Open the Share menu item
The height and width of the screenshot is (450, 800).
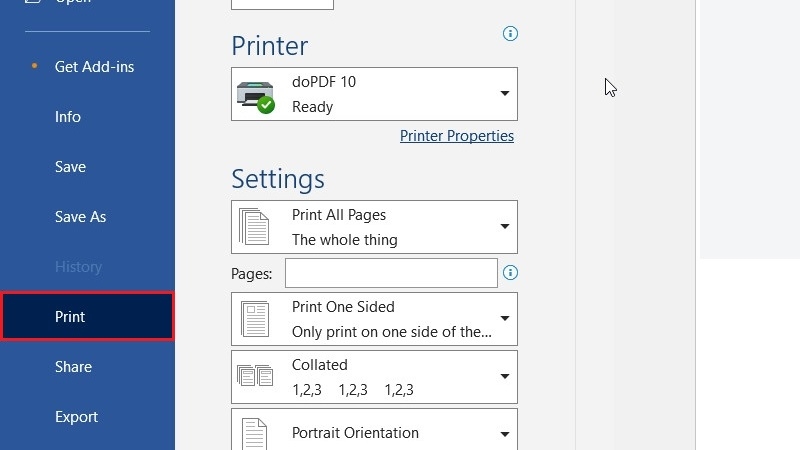[73, 367]
